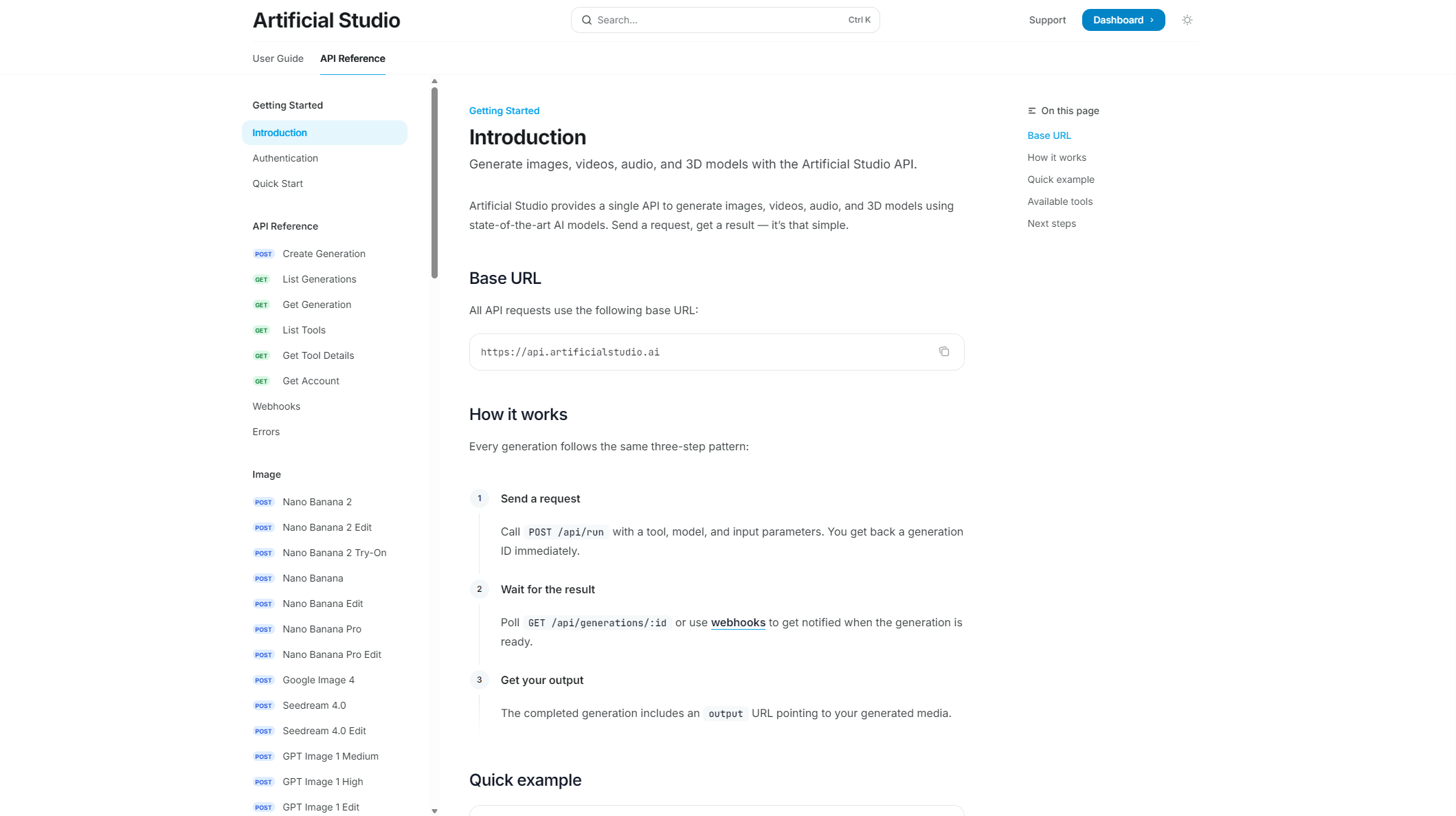Click POST badge beside Create Generation
The width and height of the screenshot is (1456, 816).
point(263,254)
